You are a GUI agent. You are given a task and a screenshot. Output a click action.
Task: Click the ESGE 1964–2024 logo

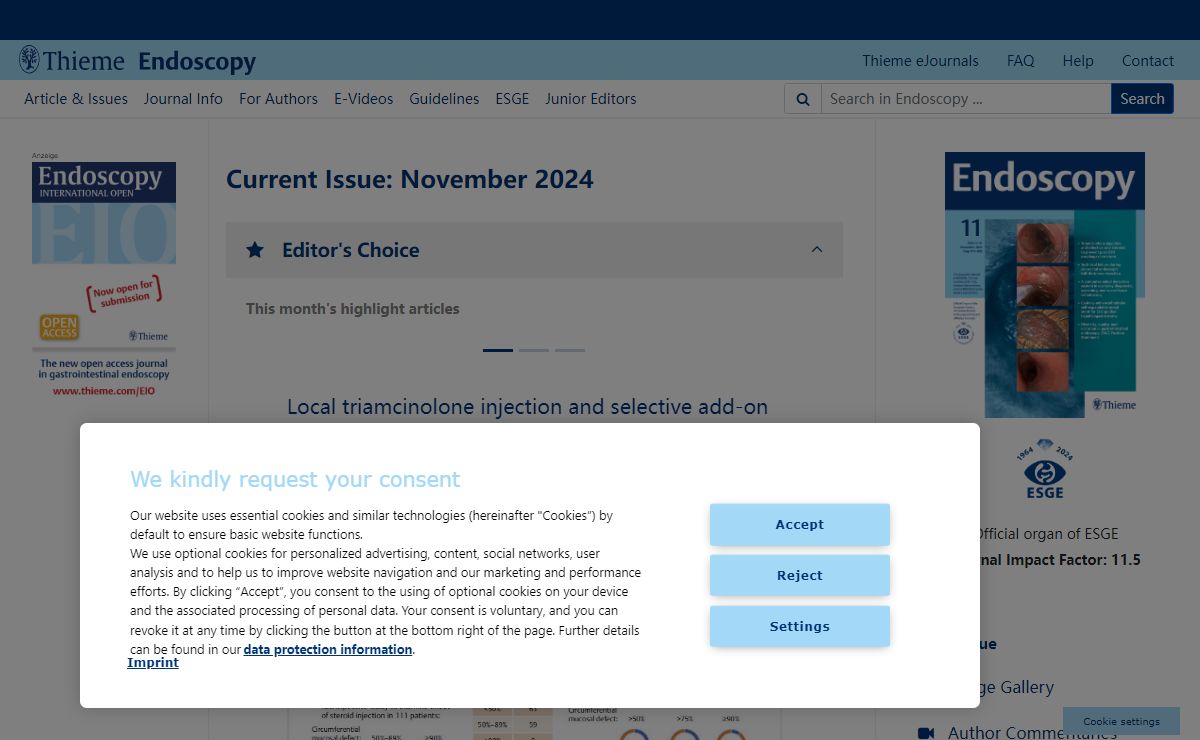point(1045,469)
